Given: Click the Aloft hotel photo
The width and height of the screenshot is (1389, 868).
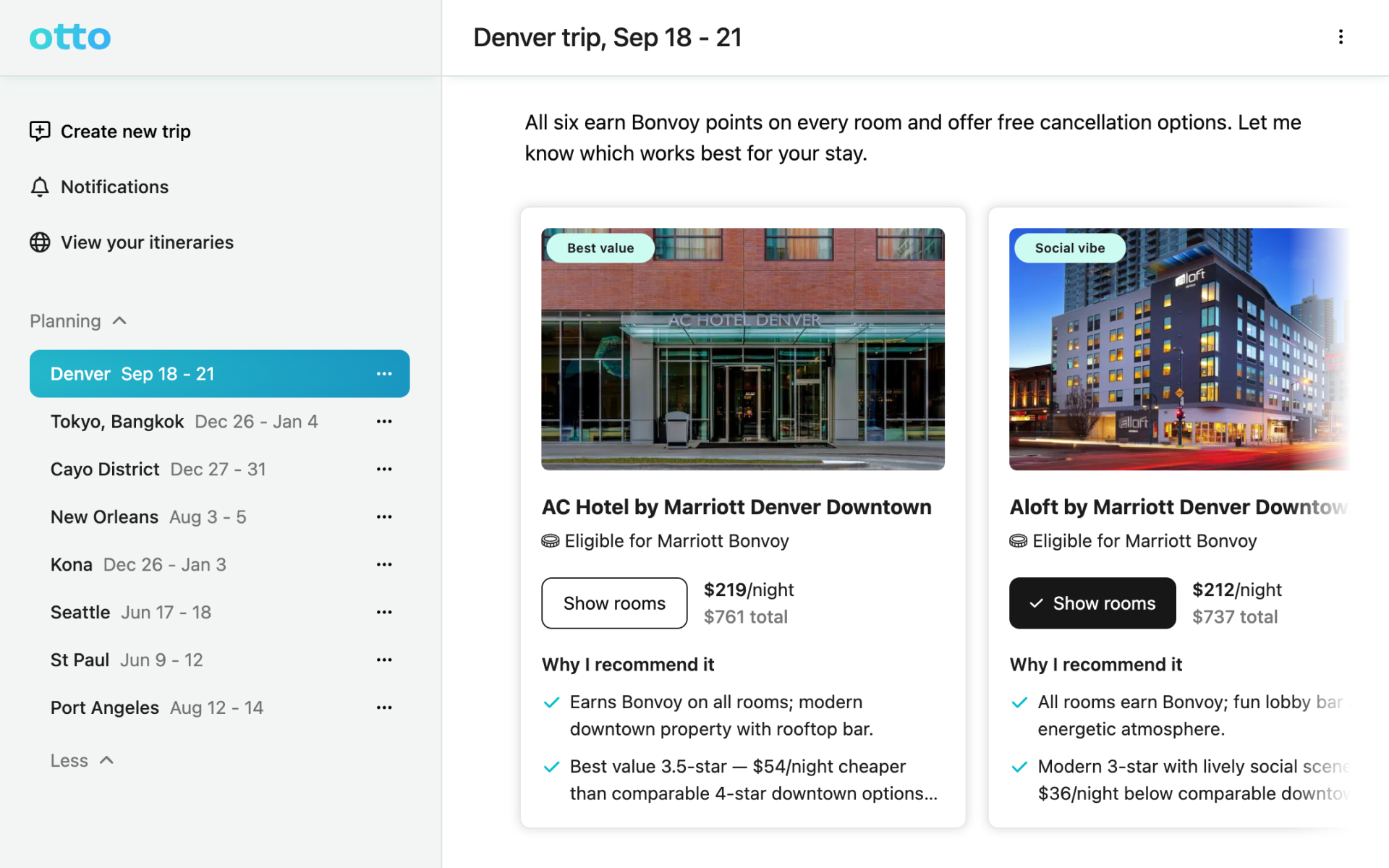Looking at the screenshot, I should coord(1179,349).
